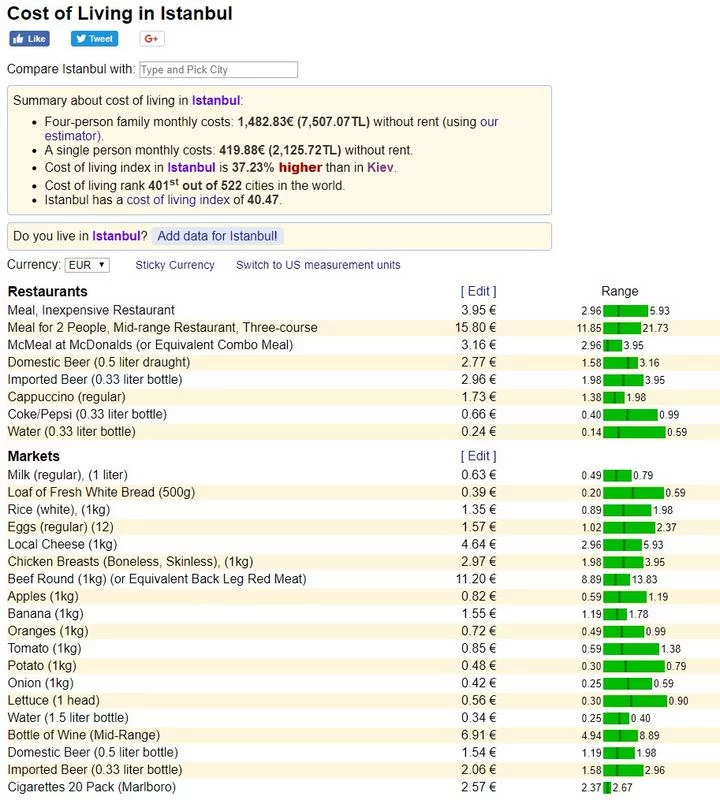Image resolution: width=720 pixels, height=800 pixels.
Task: Select the 'Cappuccino (regular)' row label
Action: [x=66, y=397]
